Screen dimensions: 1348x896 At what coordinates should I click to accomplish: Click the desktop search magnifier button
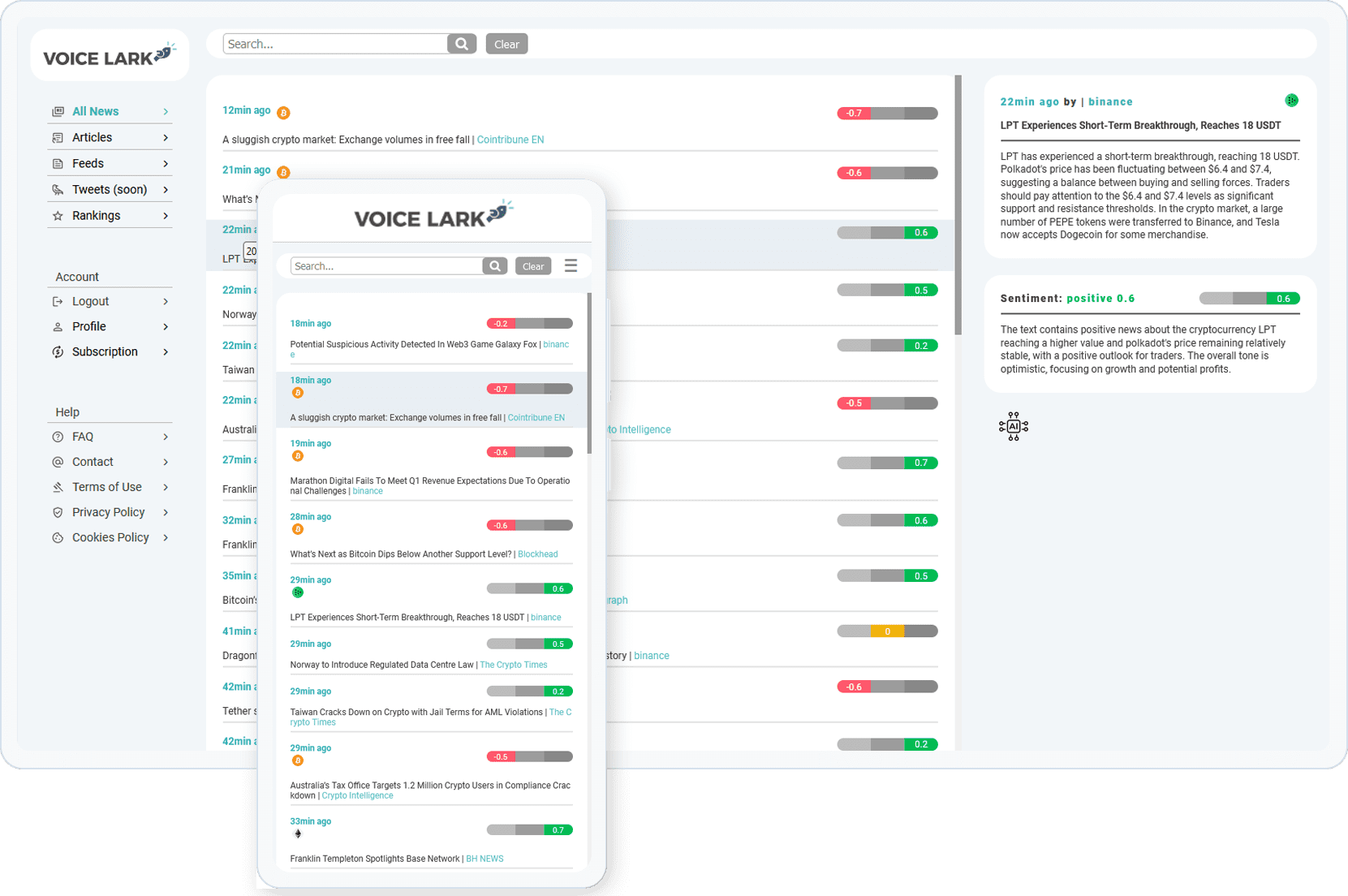click(x=461, y=44)
